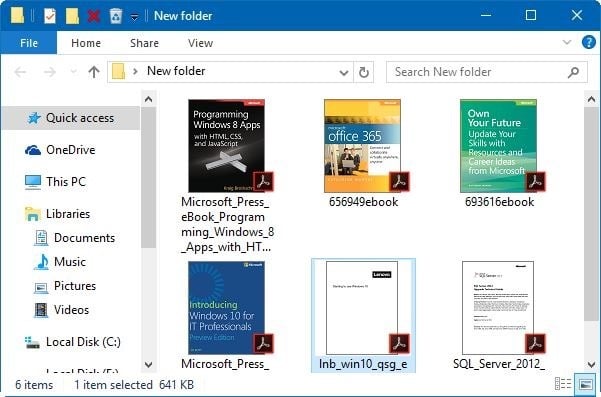Image resolution: width=601 pixels, height=397 pixels.
Task: Click the Libraries folder icon
Action: tap(33, 214)
